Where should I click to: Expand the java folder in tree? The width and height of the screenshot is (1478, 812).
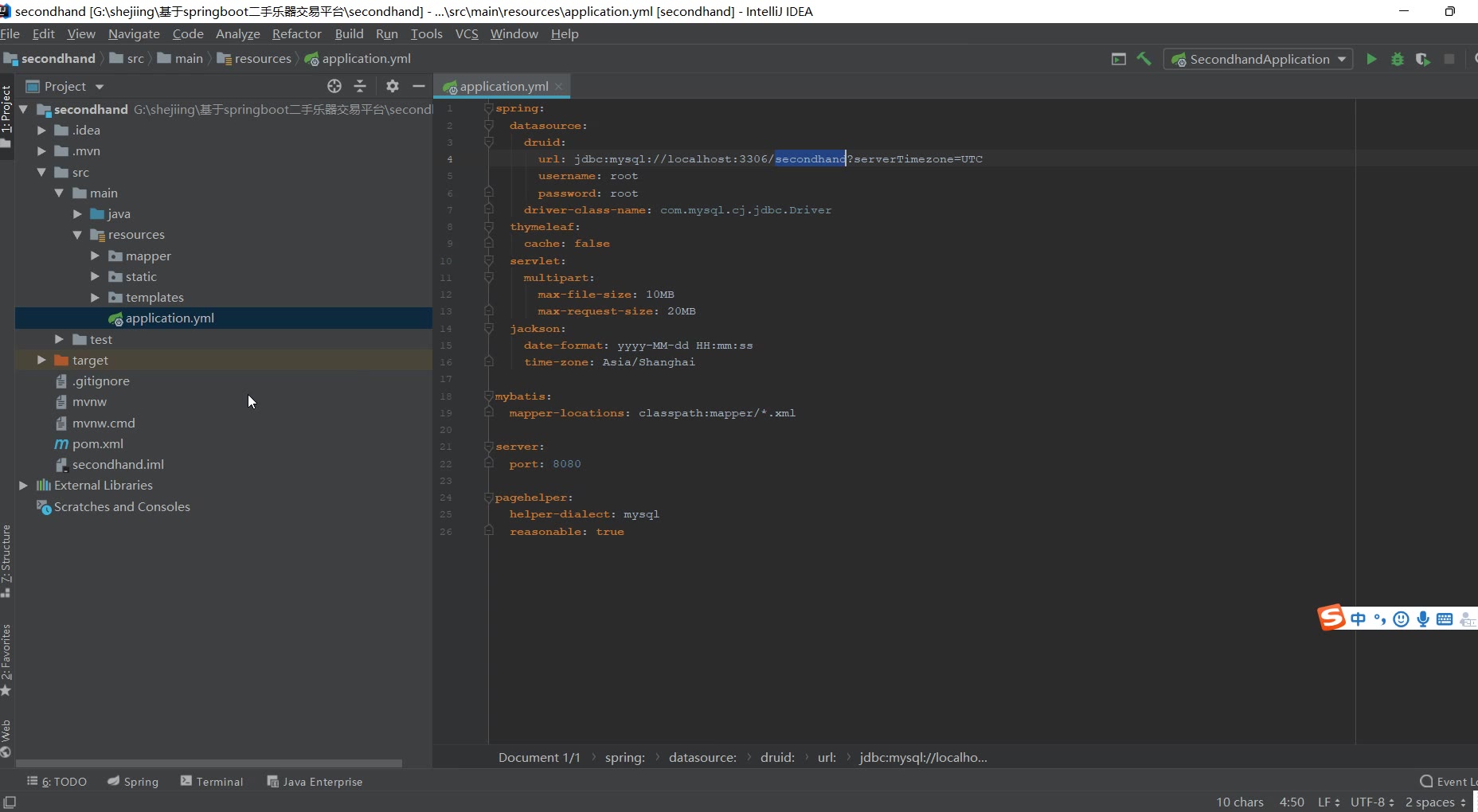pyautogui.click(x=77, y=214)
